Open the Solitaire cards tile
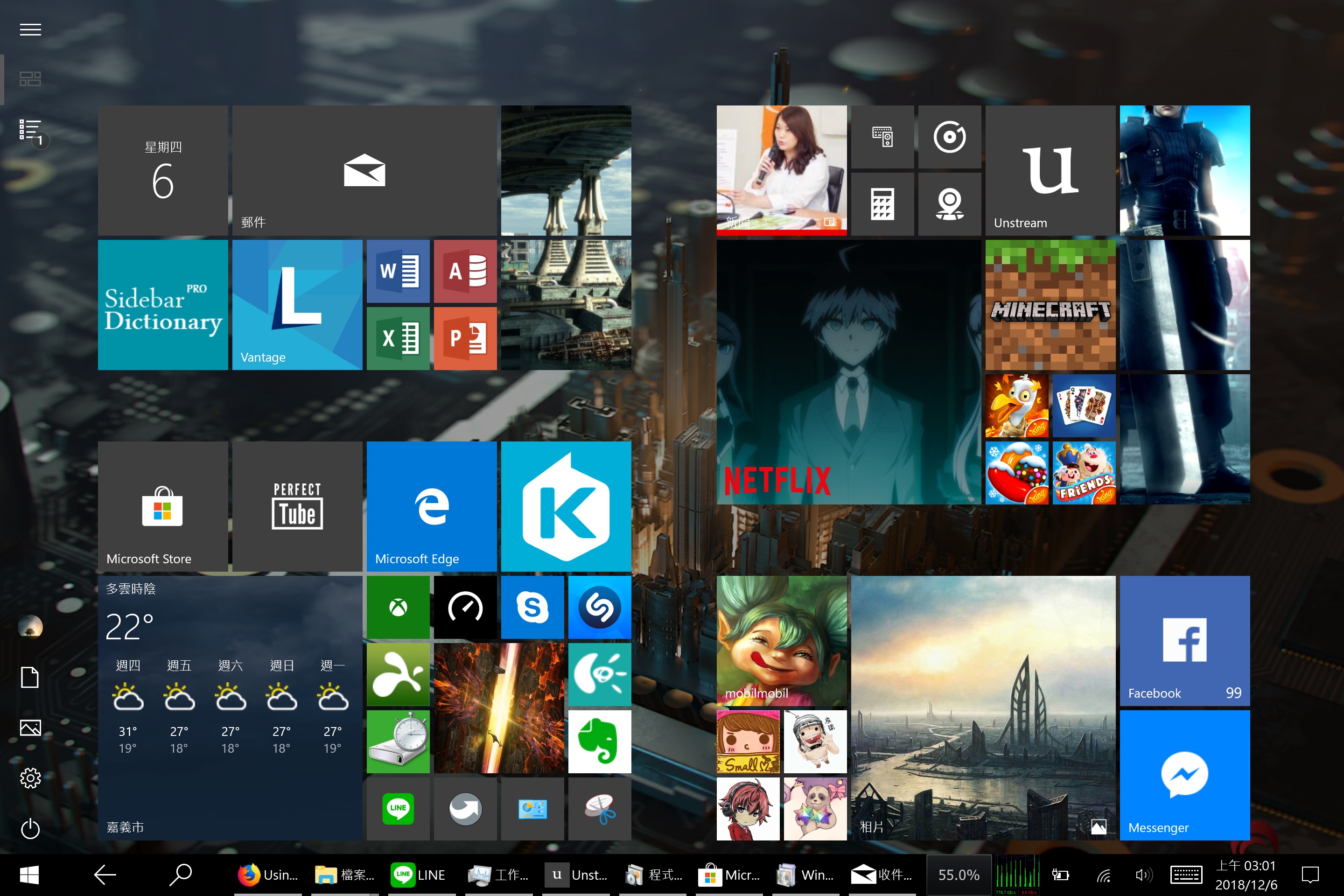Screen dimensions: 1344x896 click(1084, 406)
